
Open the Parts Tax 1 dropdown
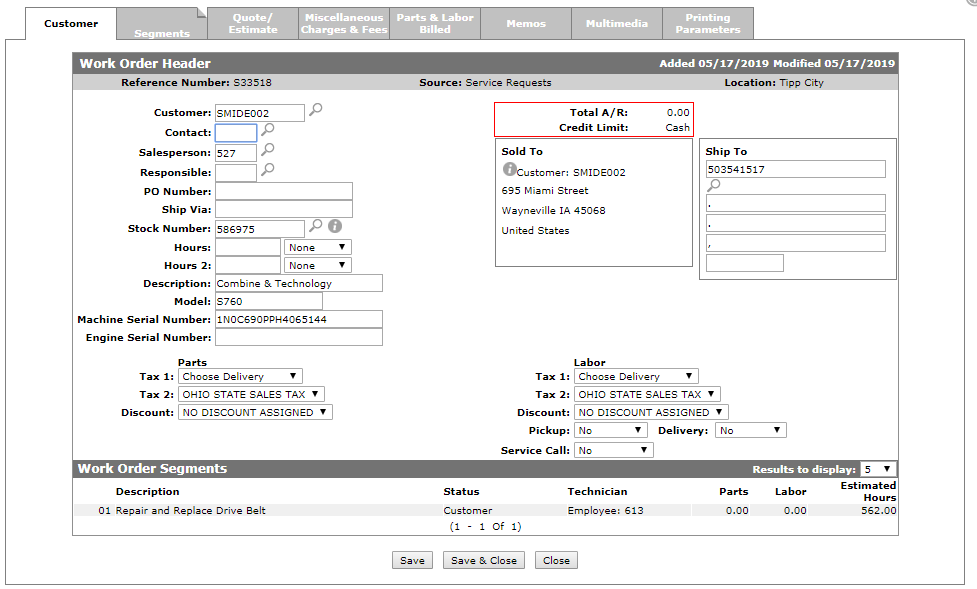click(240, 376)
